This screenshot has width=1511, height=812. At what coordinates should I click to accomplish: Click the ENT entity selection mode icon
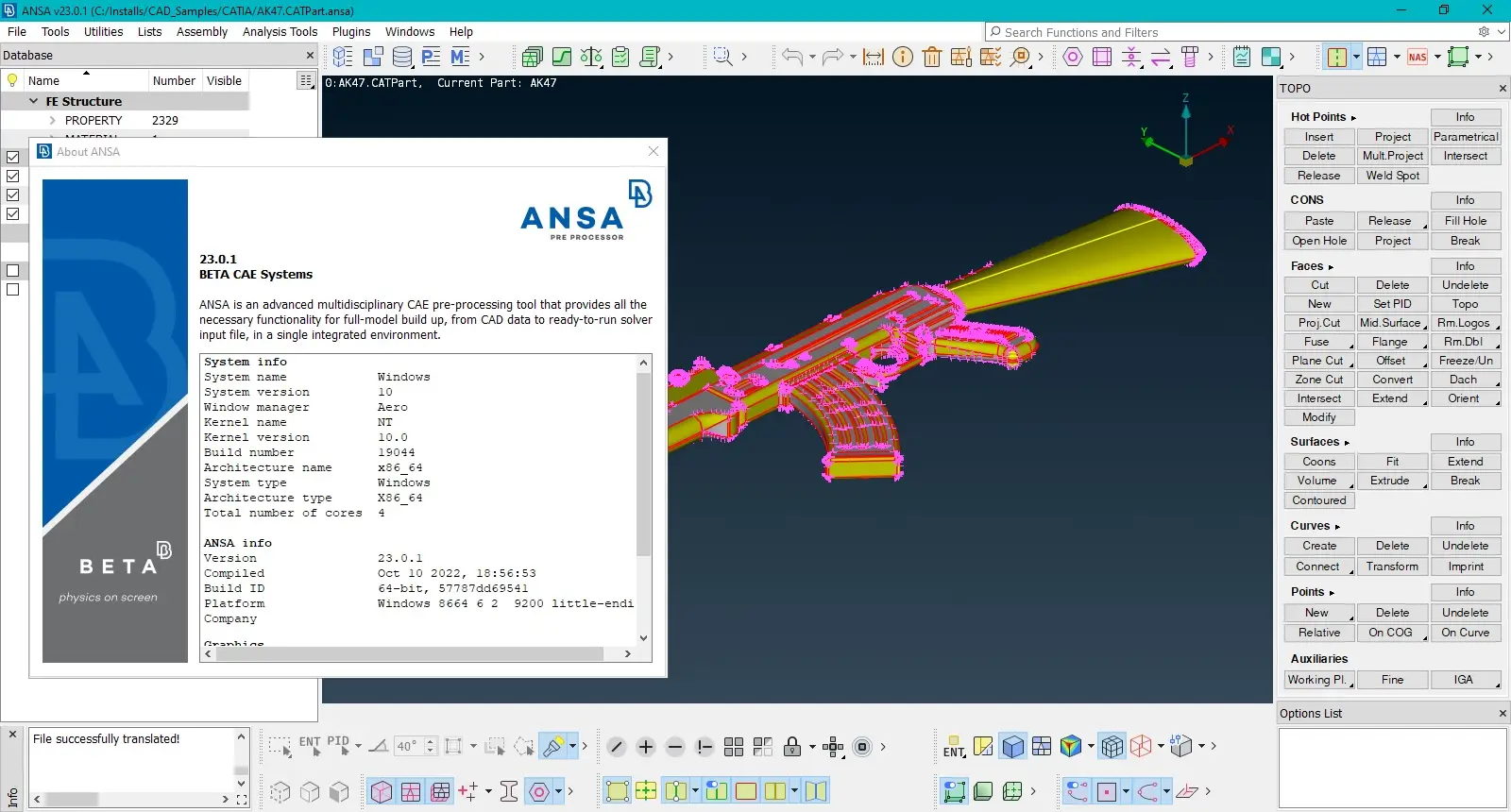click(310, 745)
